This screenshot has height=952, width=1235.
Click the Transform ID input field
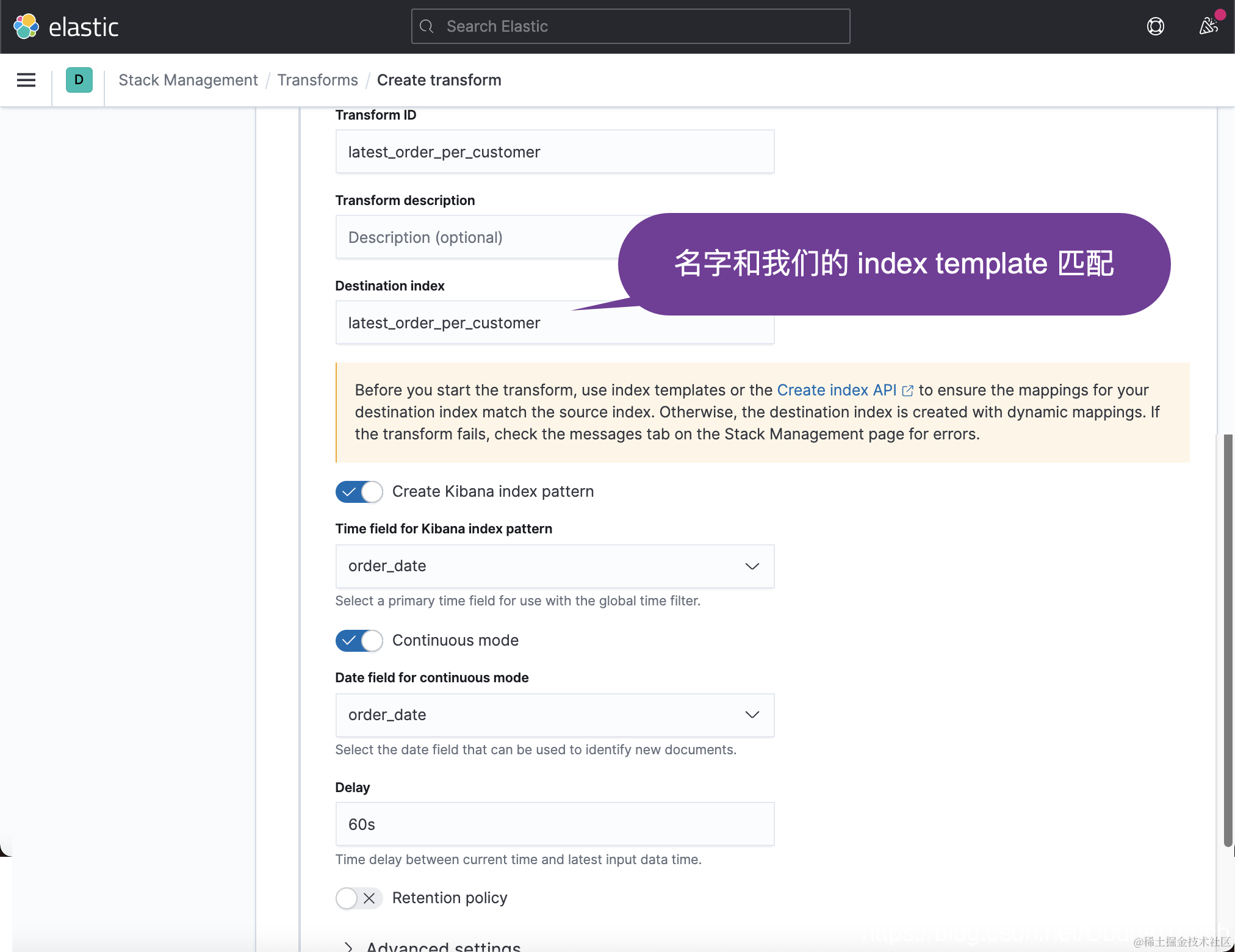pos(554,152)
